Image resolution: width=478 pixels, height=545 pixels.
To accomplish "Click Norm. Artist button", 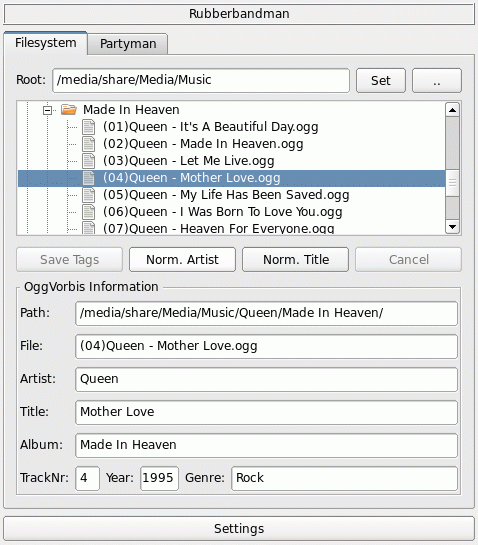I will tap(183, 260).
